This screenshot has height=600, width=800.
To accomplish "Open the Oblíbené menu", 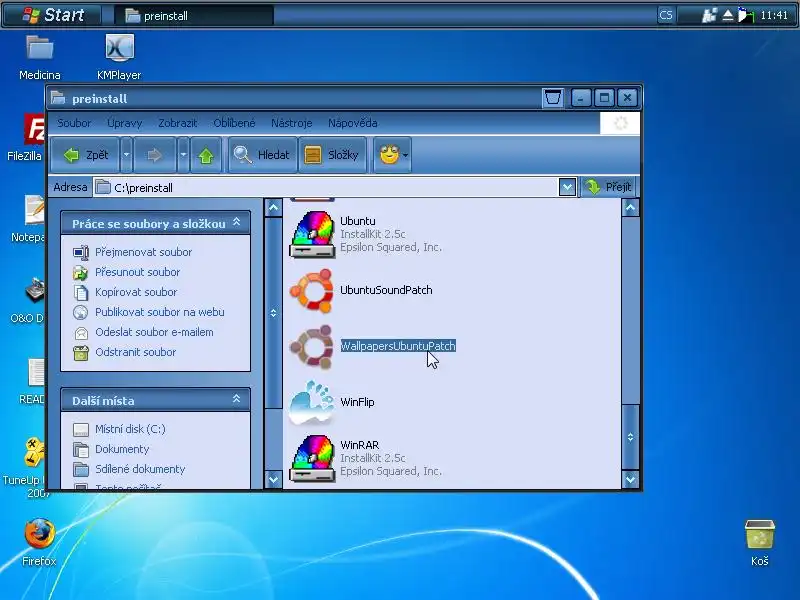I will 234,123.
